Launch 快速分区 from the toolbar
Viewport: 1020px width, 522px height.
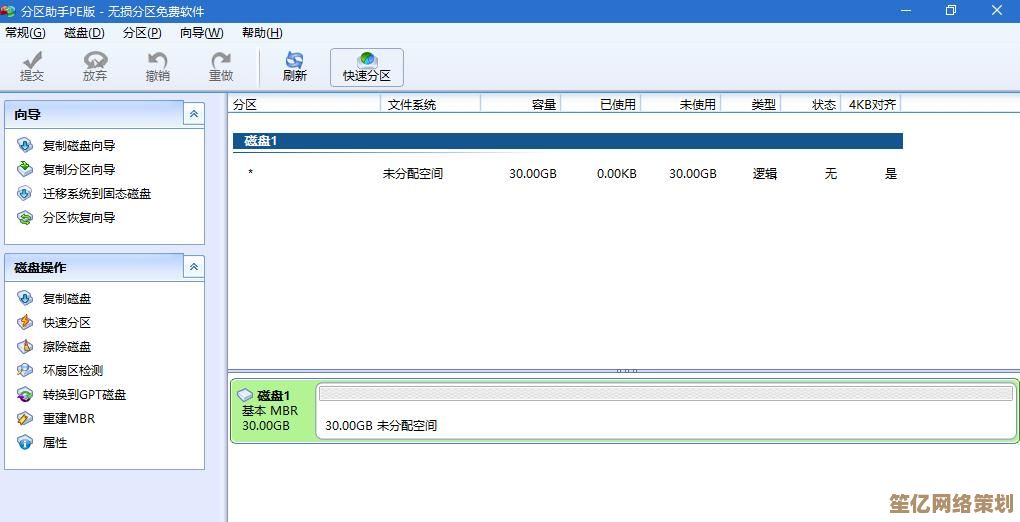coord(367,66)
